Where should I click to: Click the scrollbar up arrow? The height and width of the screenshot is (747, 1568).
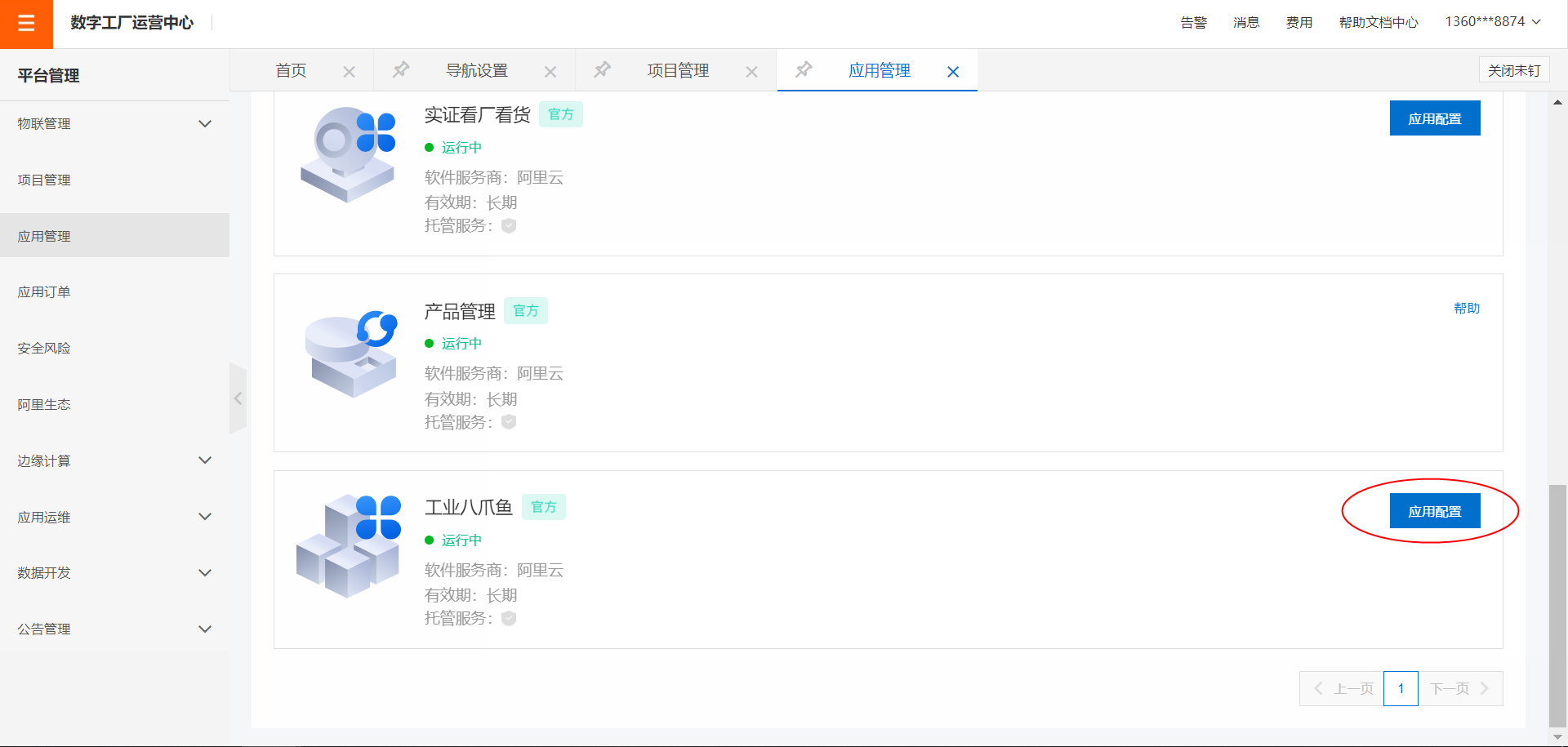[1557, 102]
